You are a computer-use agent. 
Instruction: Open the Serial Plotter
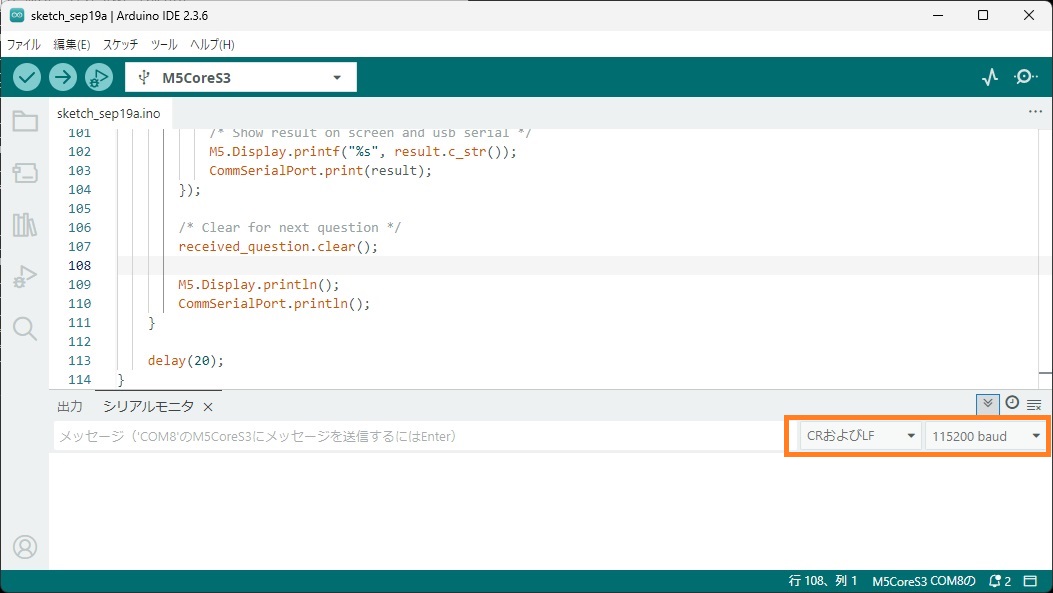[990, 77]
